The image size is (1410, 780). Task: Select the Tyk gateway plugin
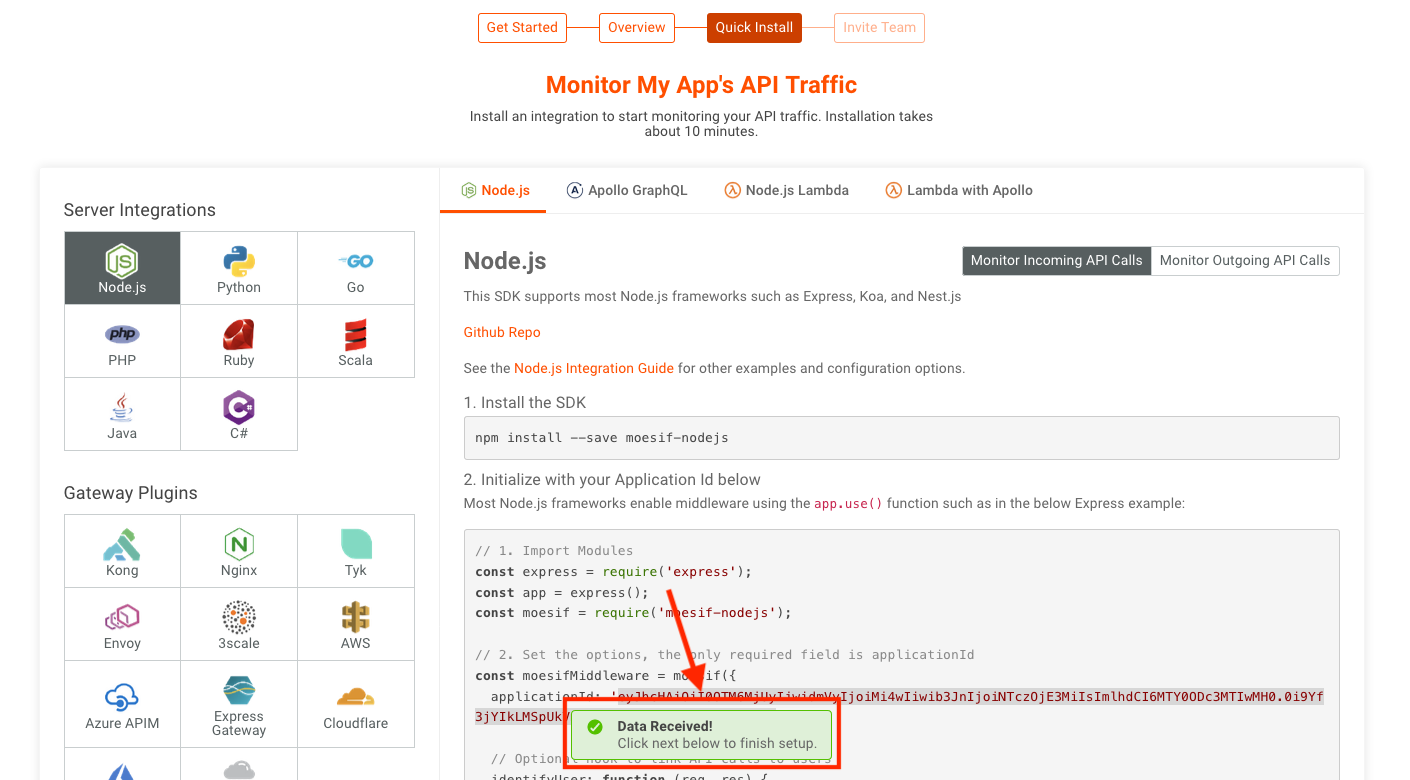pyautogui.click(x=356, y=550)
